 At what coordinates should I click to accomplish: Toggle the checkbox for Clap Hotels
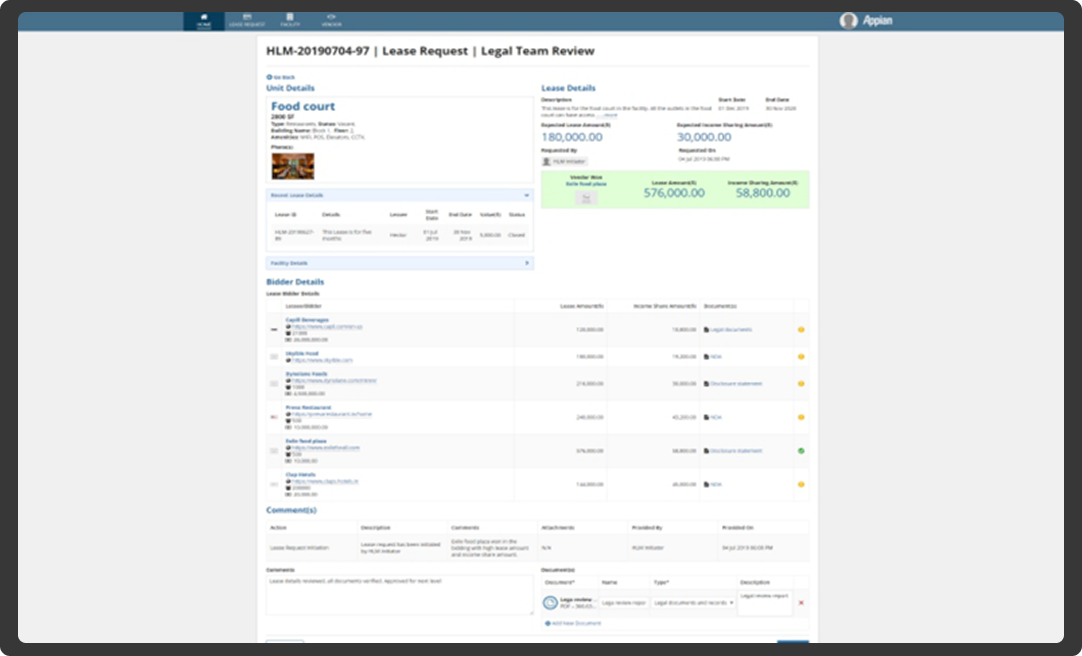pyautogui.click(x=272, y=482)
